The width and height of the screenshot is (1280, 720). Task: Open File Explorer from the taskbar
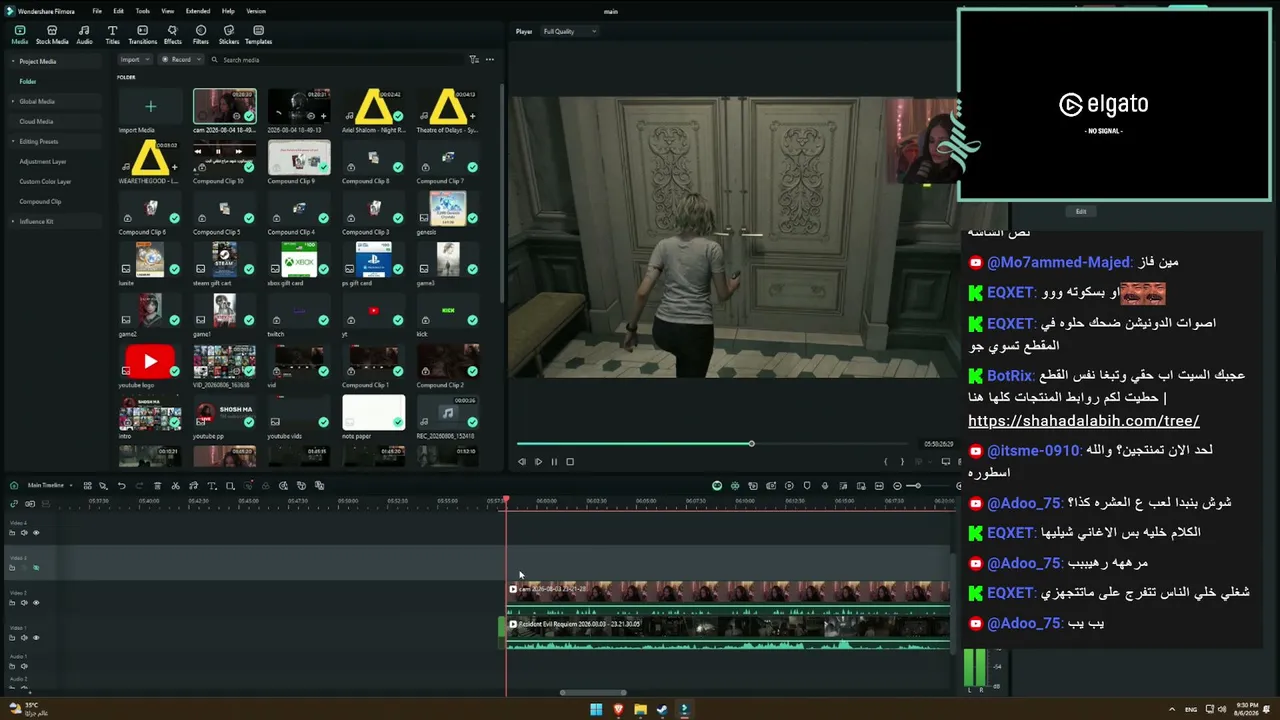point(640,710)
